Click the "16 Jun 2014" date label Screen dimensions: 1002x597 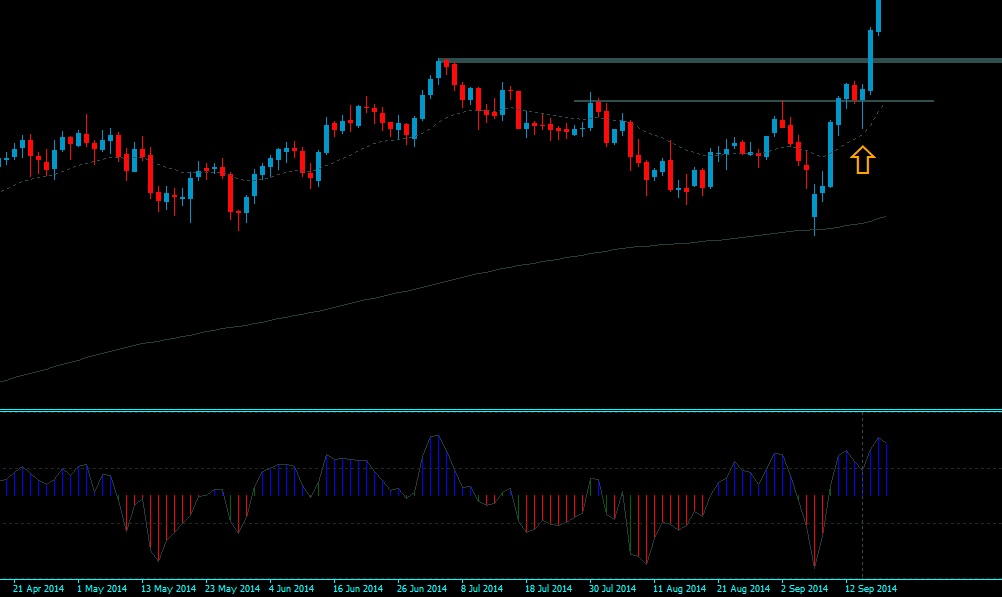(x=358, y=588)
